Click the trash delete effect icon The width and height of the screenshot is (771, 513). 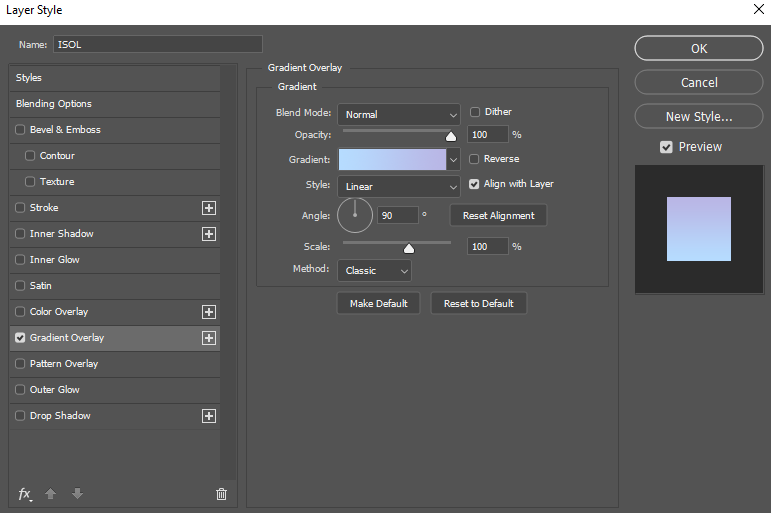pos(221,494)
